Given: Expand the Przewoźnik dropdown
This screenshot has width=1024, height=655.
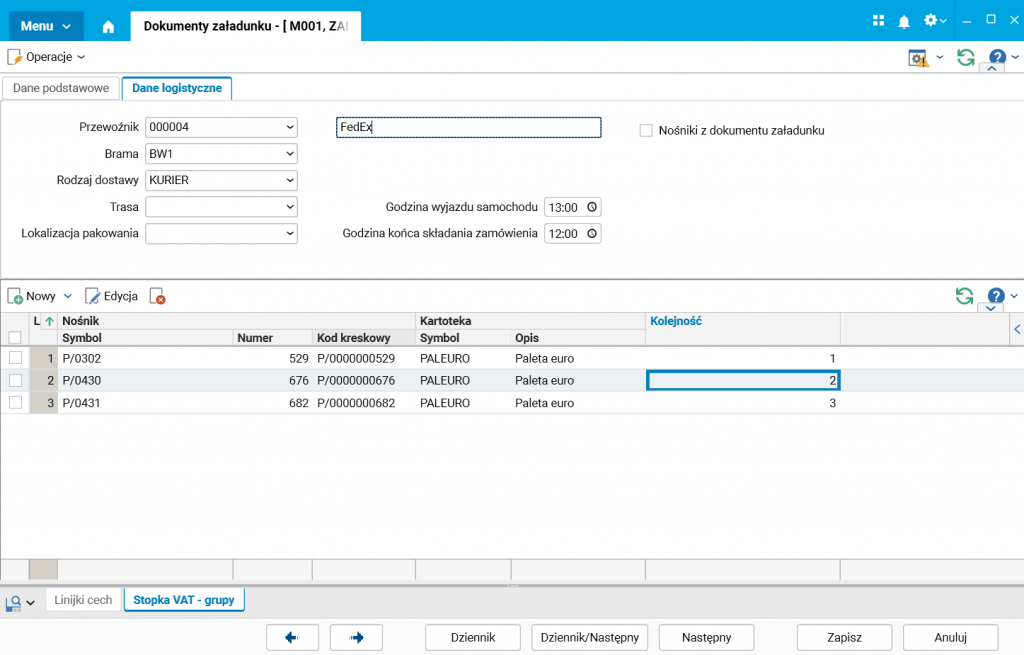Looking at the screenshot, I should tap(289, 127).
